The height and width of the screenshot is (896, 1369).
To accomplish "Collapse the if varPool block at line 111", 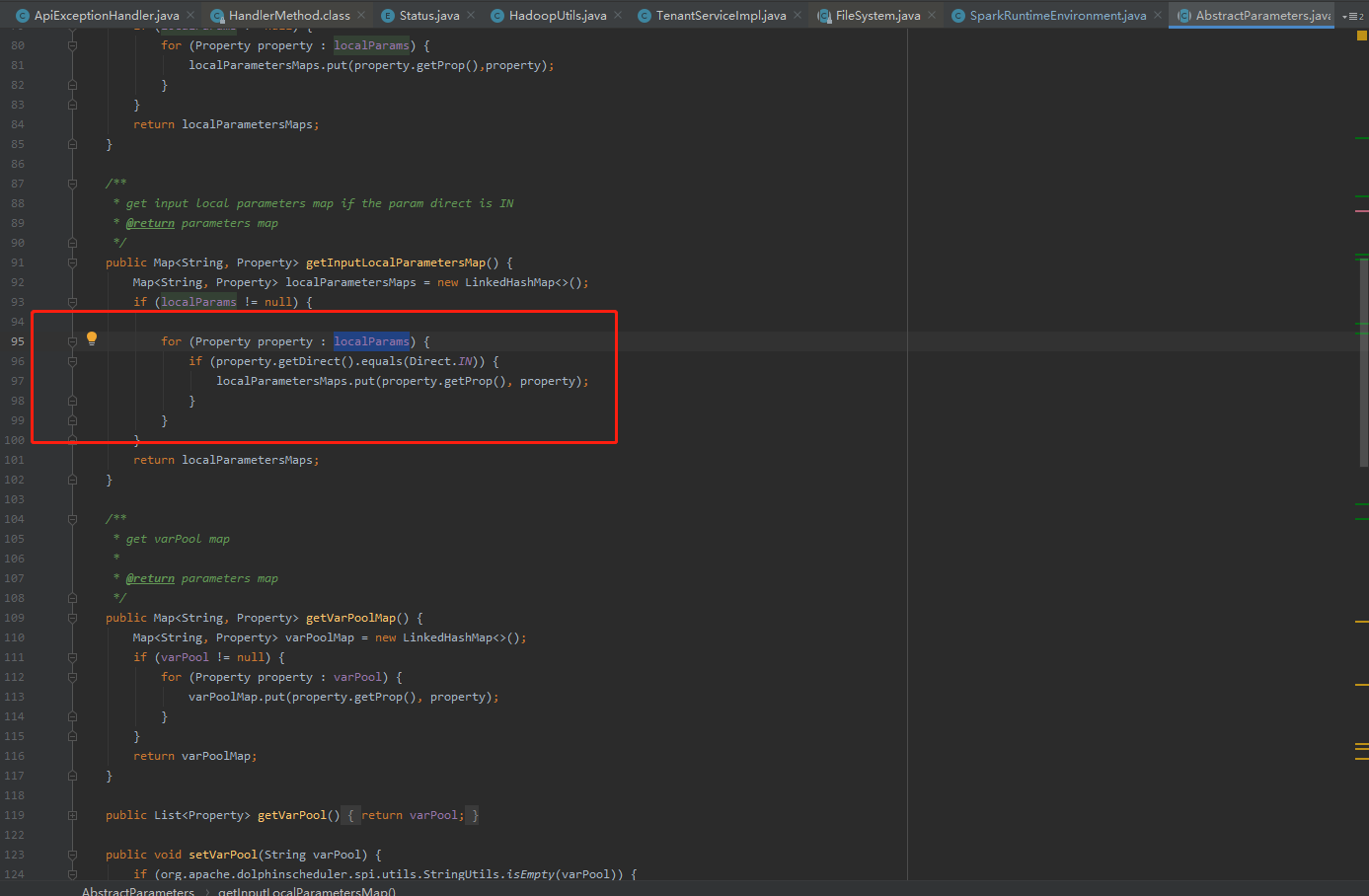I will tap(72, 657).
